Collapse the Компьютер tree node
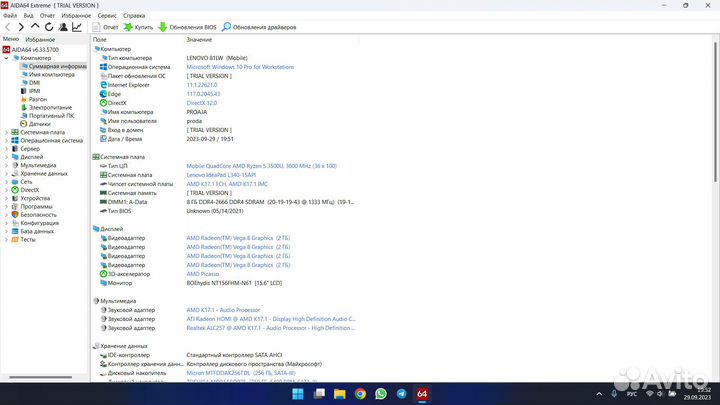 point(6,58)
